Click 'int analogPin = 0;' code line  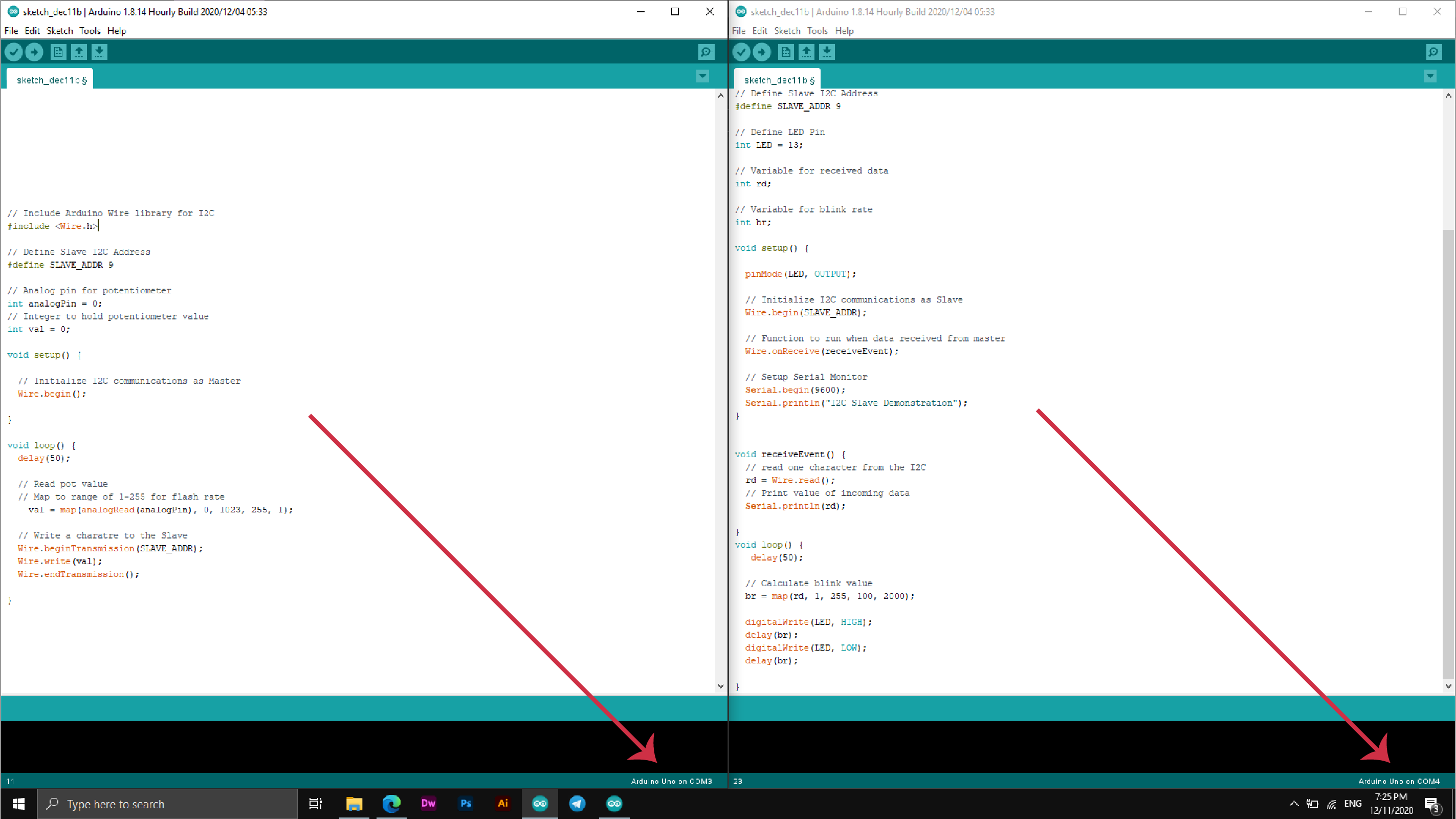coord(54,304)
